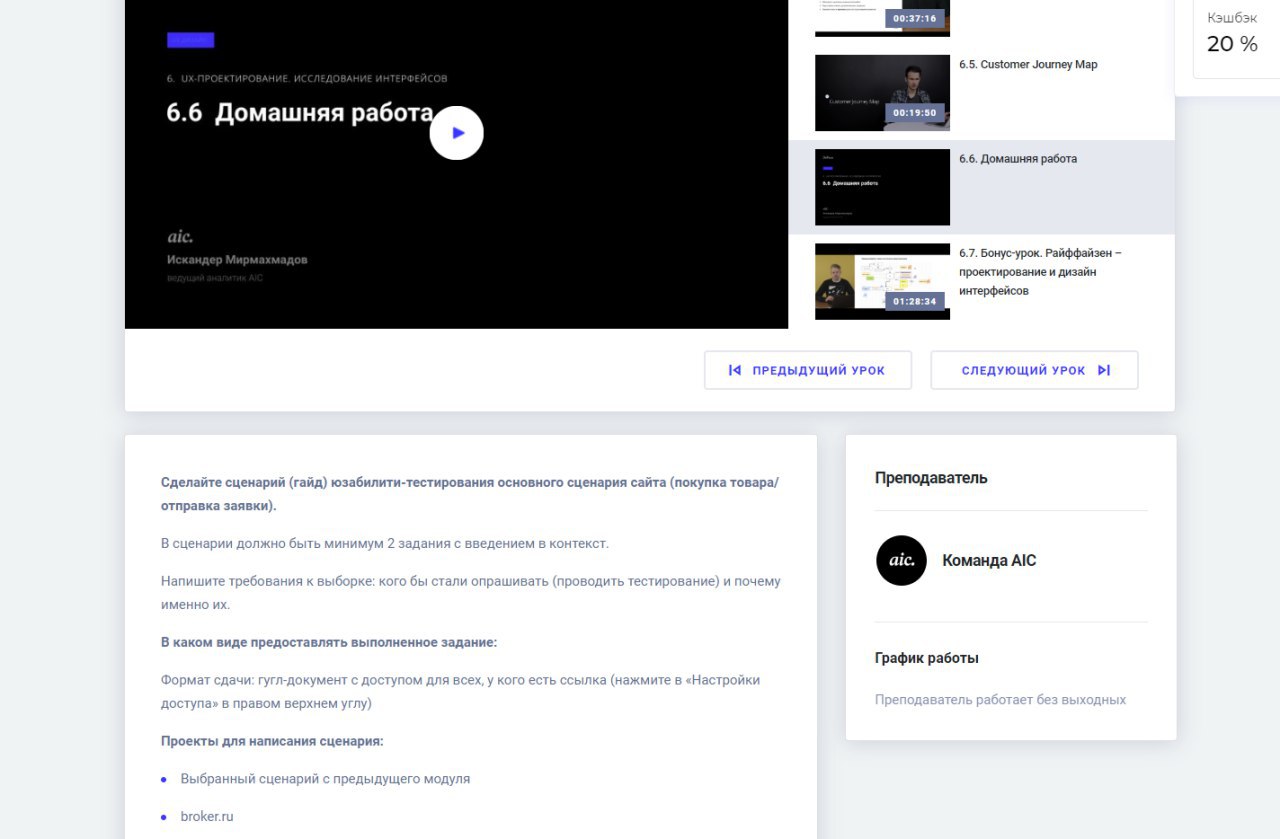Image resolution: width=1280 pixels, height=839 pixels.
Task: Open the 6.5 Customer Journey Map thumbnail
Action: tap(882, 93)
